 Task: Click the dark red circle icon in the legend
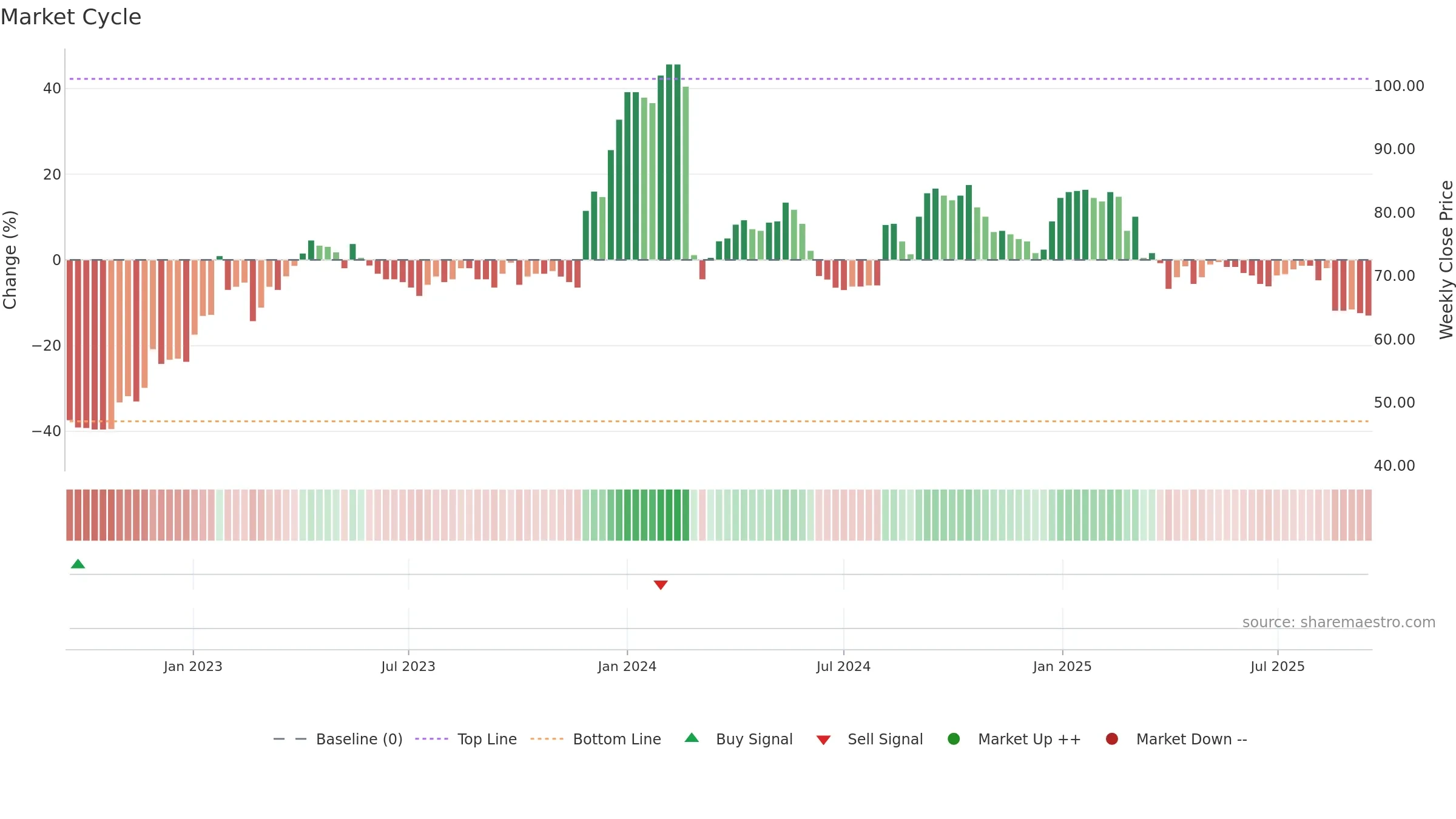click(x=1112, y=739)
